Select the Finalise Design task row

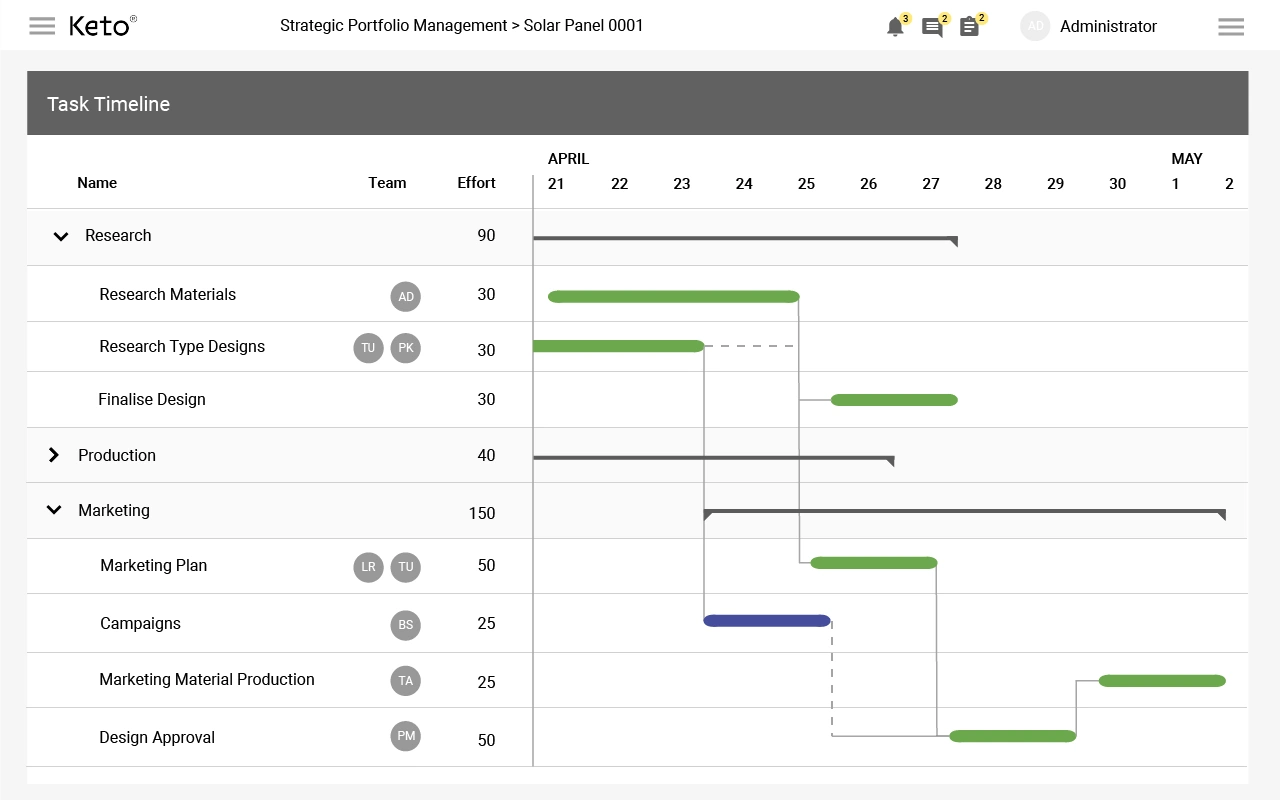tap(637, 400)
